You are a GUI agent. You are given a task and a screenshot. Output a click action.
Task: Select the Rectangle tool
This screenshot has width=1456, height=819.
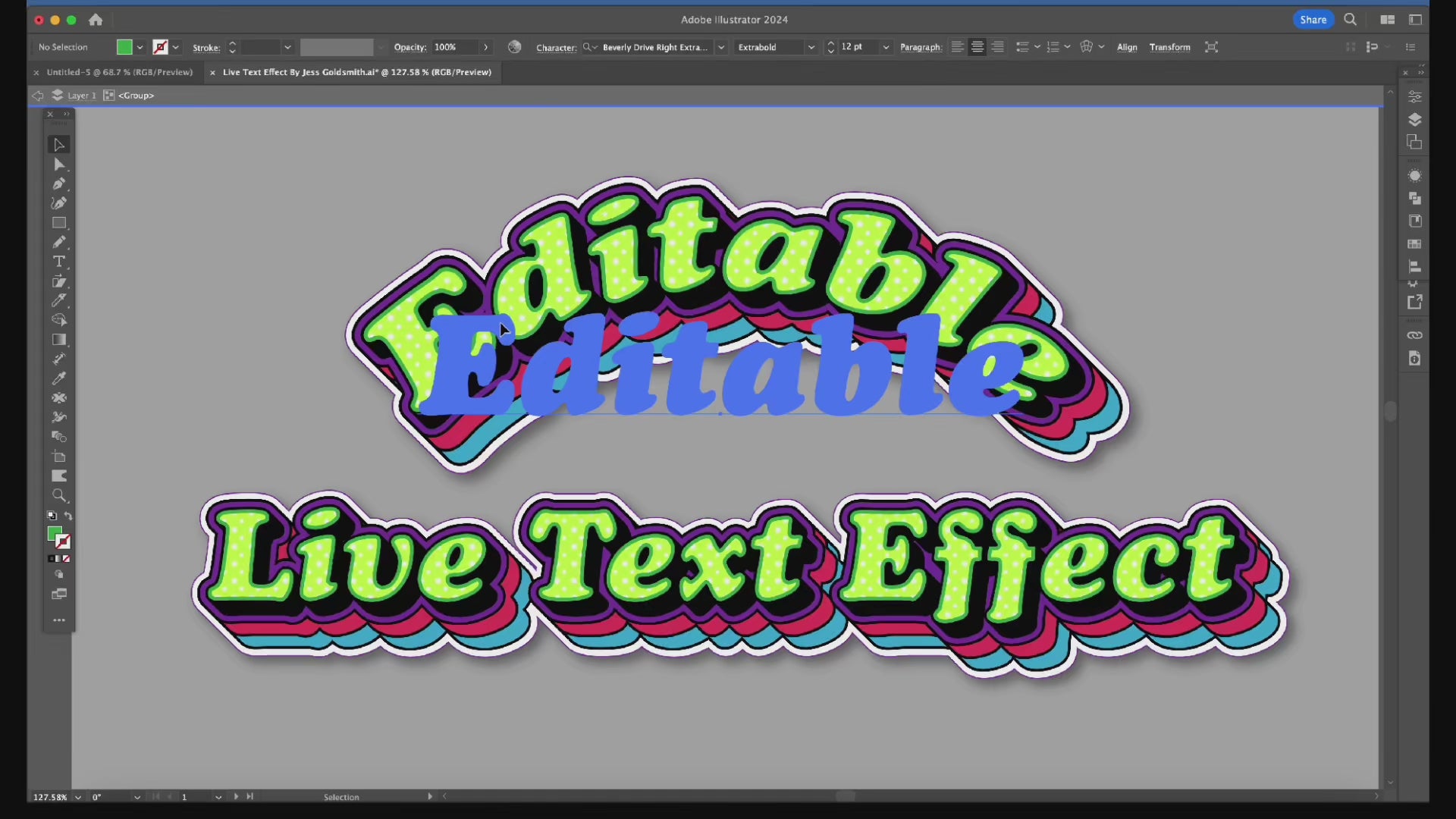(59, 223)
